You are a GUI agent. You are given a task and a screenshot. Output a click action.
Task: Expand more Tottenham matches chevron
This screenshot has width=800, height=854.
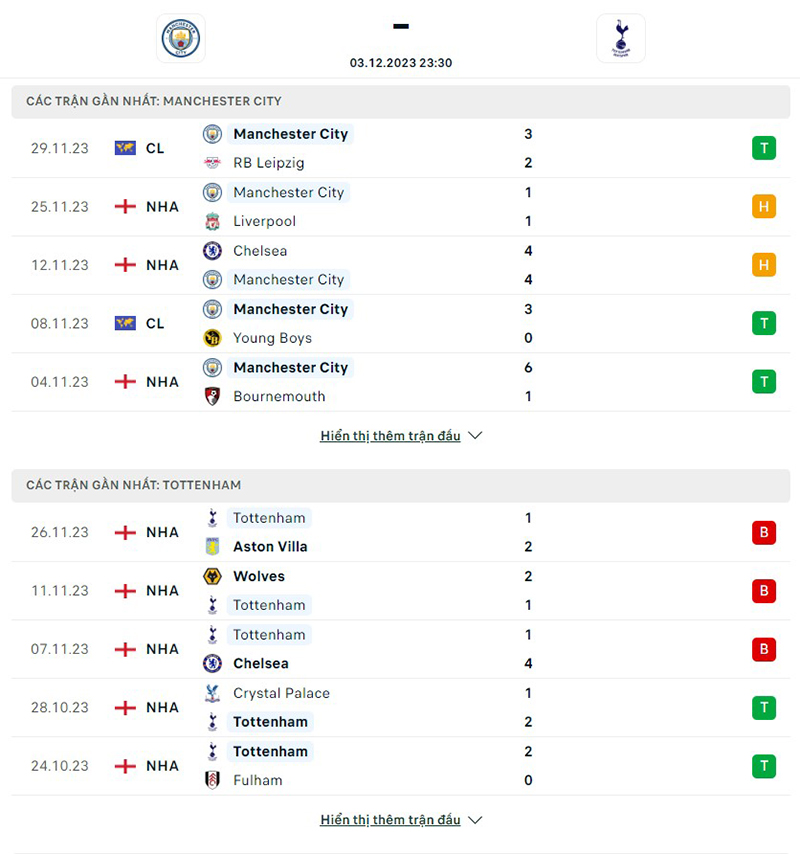[x=475, y=820]
